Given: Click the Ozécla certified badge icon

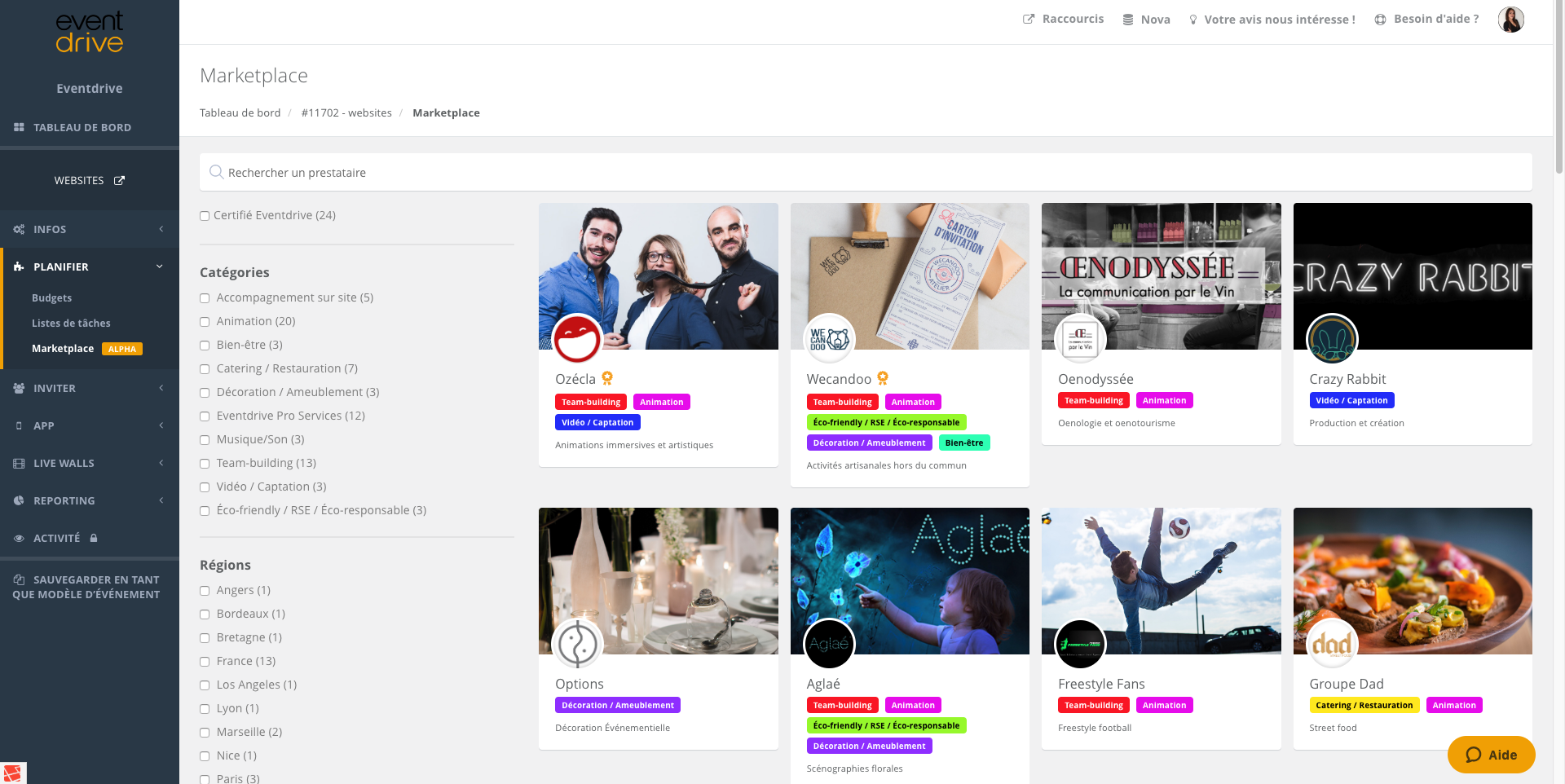Looking at the screenshot, I should [607, 378].
